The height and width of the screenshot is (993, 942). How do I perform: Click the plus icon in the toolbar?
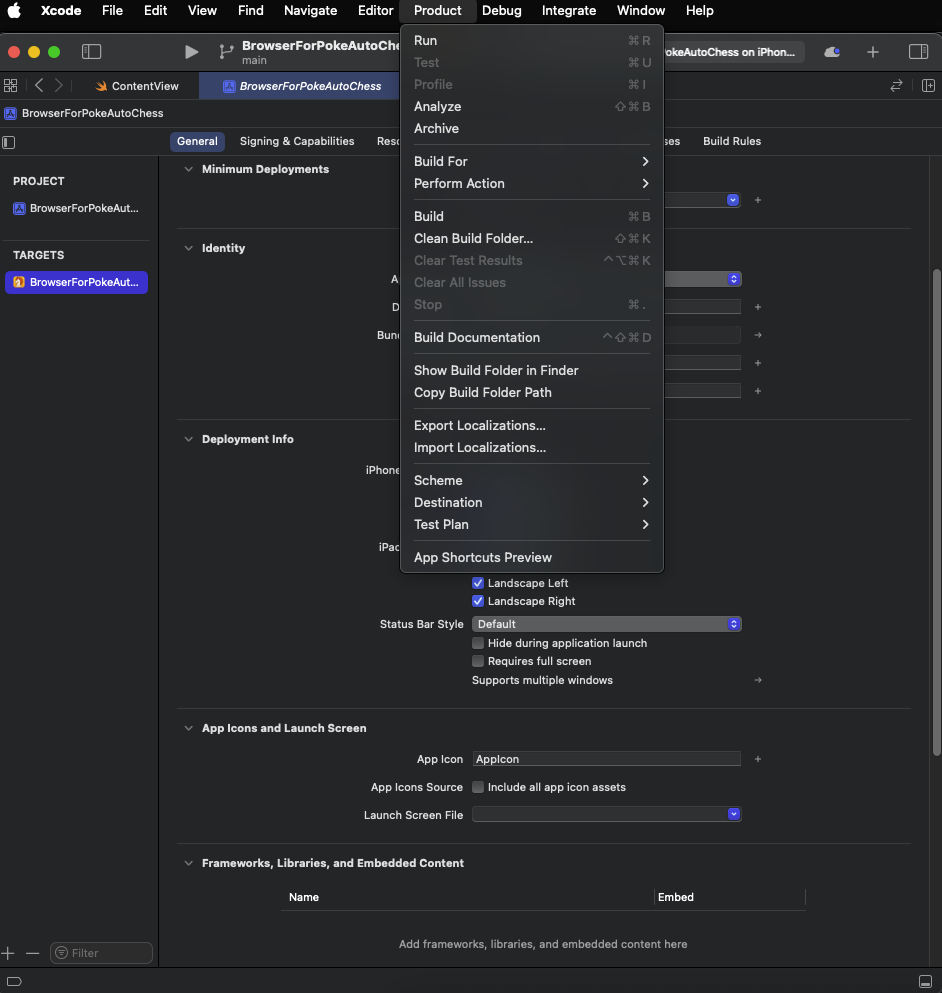point(873,52)
